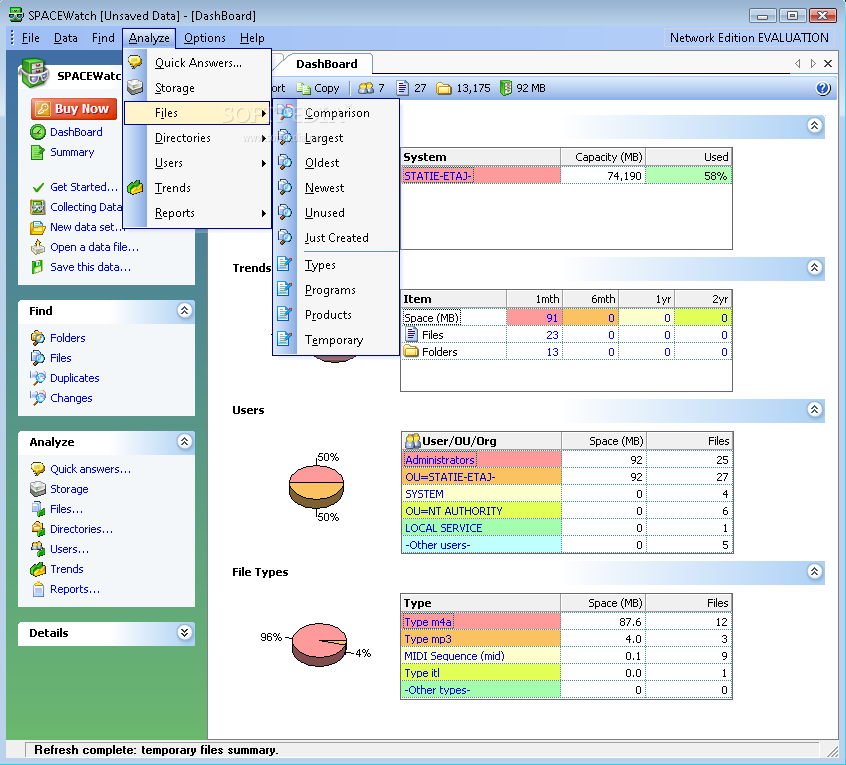Choose Comparison from Files submenu
The width and height of the screenshot is (846, 765).
click(336, 113)
